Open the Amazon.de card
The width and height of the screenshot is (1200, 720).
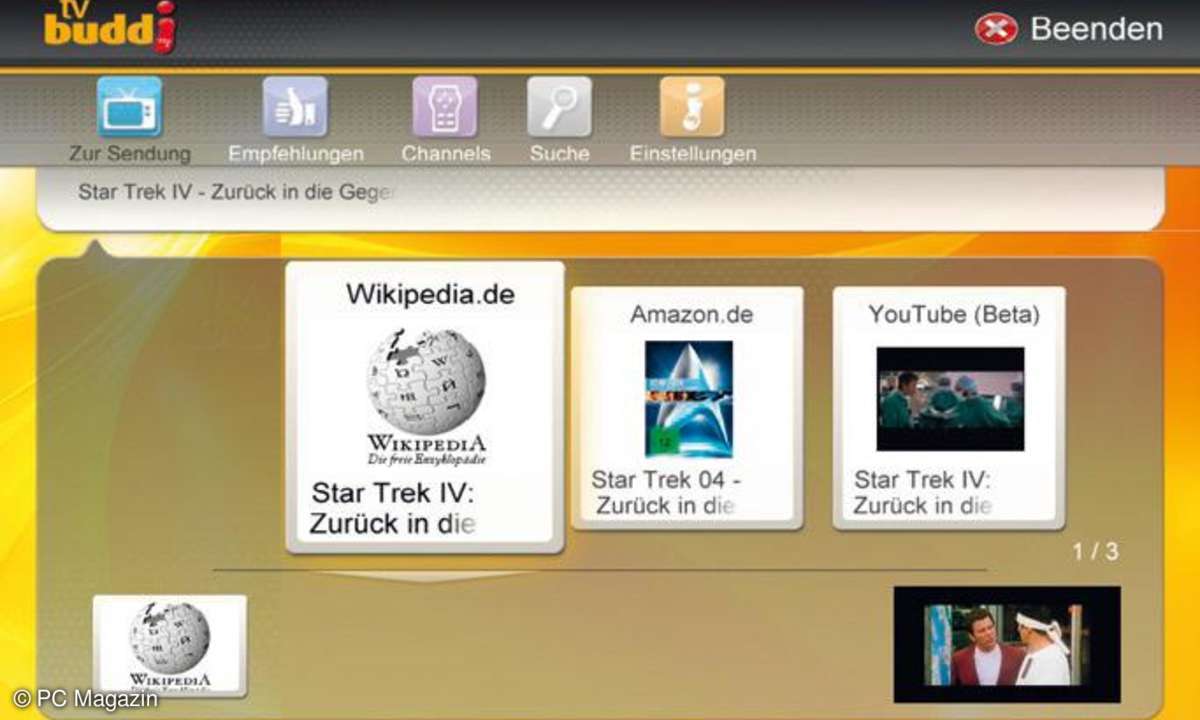(687, 408)
